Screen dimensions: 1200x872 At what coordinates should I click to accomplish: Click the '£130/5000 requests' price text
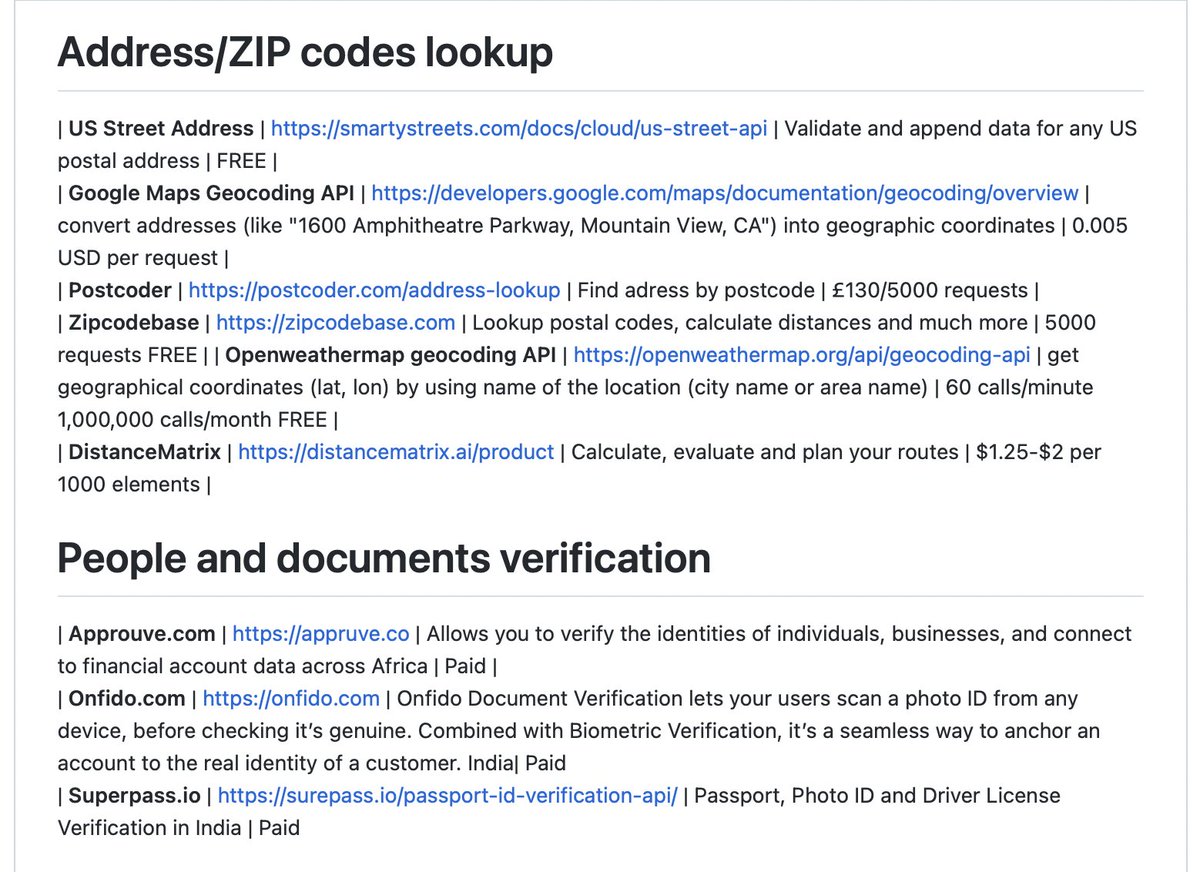click(929, 290)
